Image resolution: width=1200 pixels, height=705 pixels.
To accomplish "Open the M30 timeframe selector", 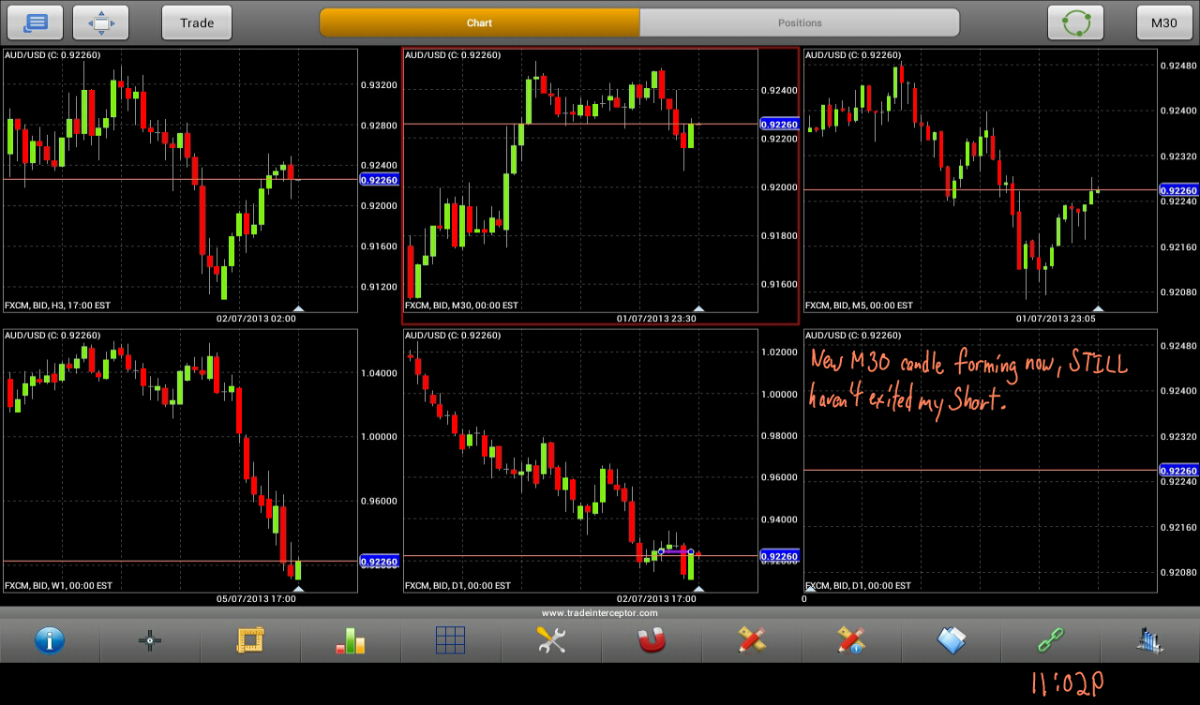I will (x=1164, y=22).
